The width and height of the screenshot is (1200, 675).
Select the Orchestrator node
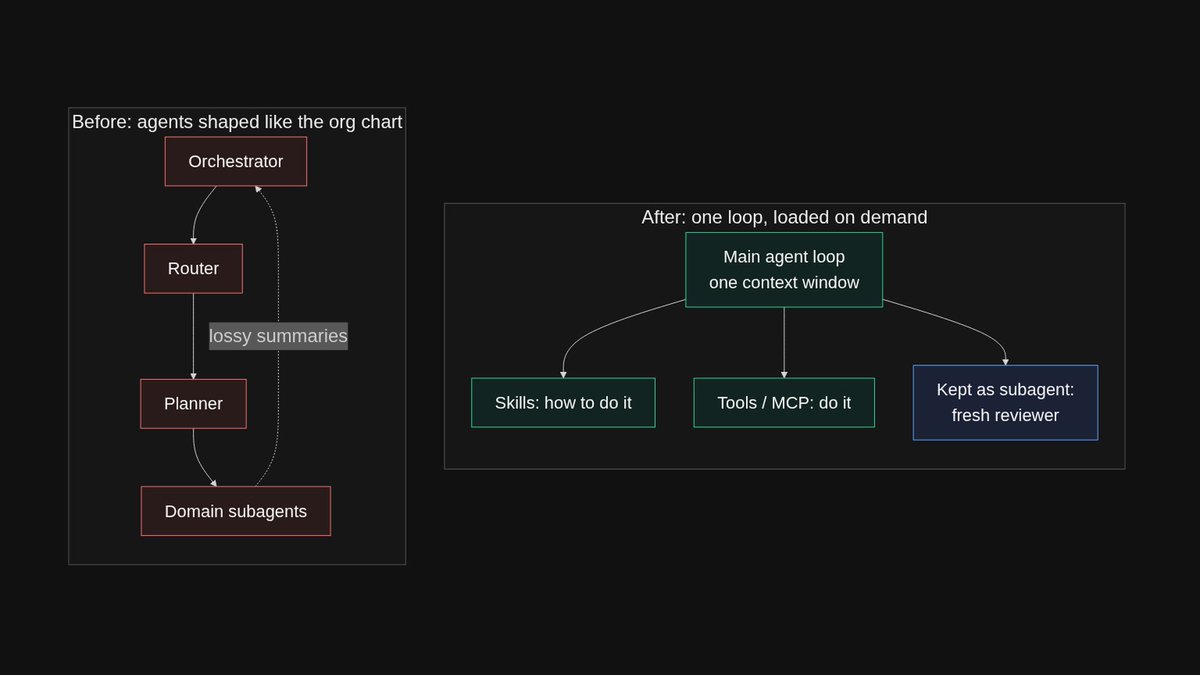236,161
